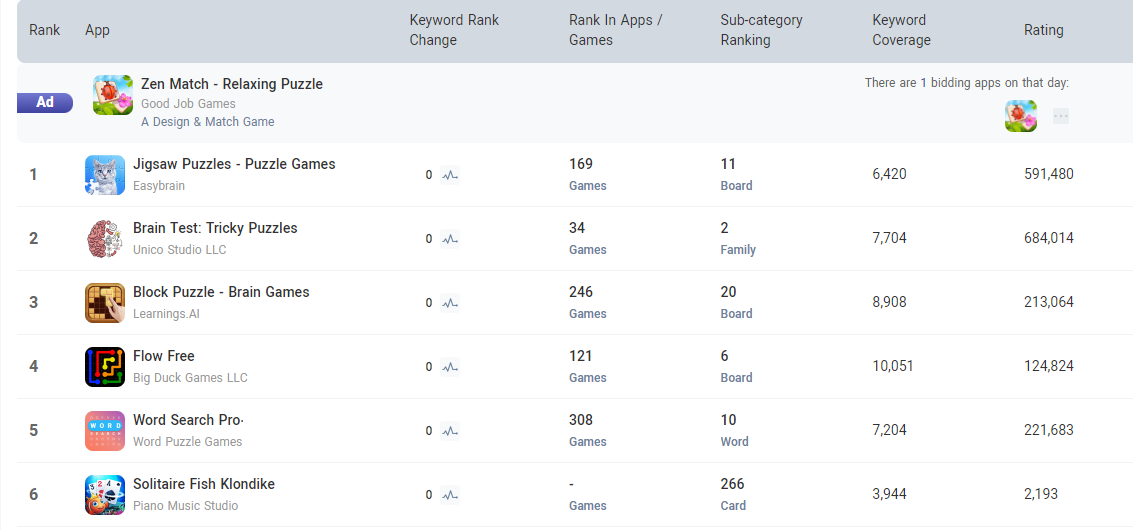
Task: Open rank trend chart for Jigsaw Puzzles
Action: pos(450,175)
